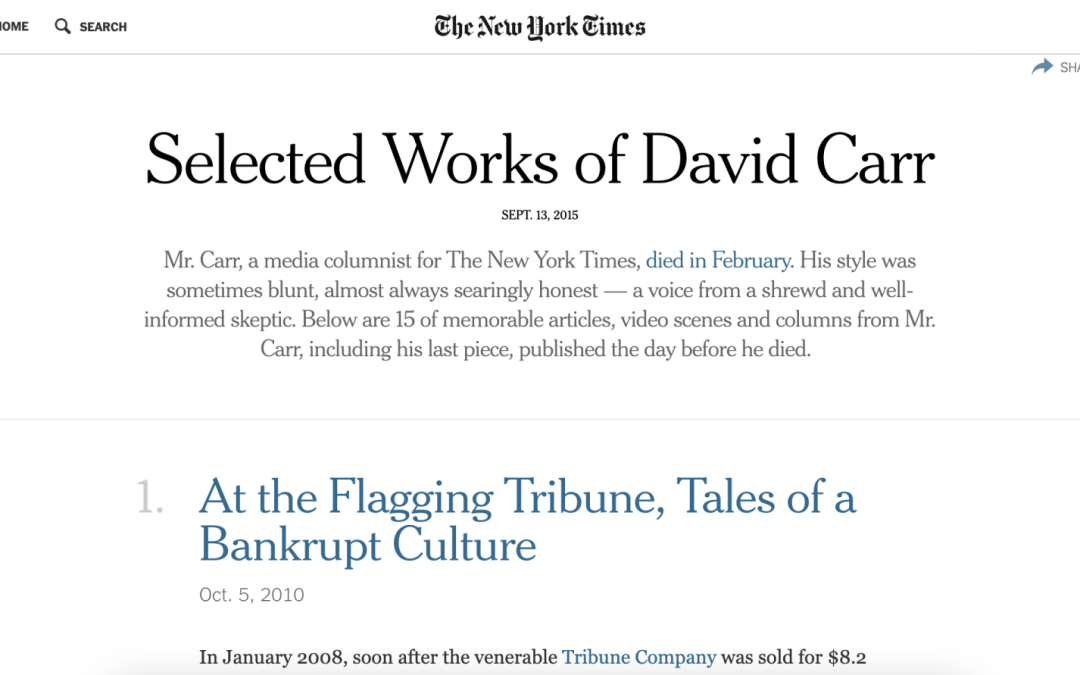Activate the SHARE control top right
Viewport: 1080px width, 675px height.
click(x=1055, y=66)
